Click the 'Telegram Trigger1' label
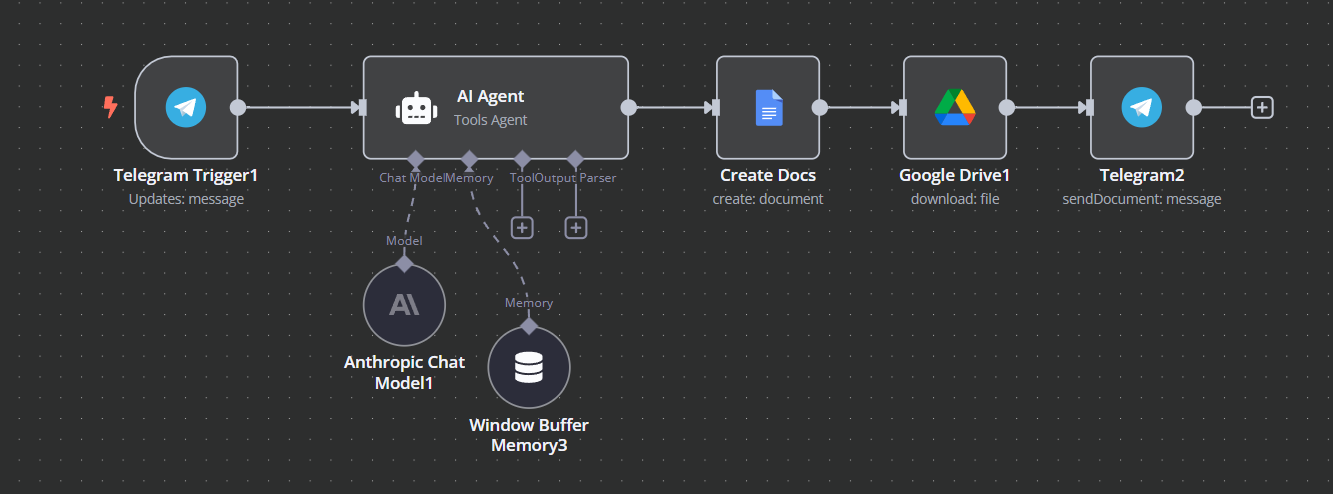The height and width of the screenshot is (494, 1333). click(x=186, y=175)
